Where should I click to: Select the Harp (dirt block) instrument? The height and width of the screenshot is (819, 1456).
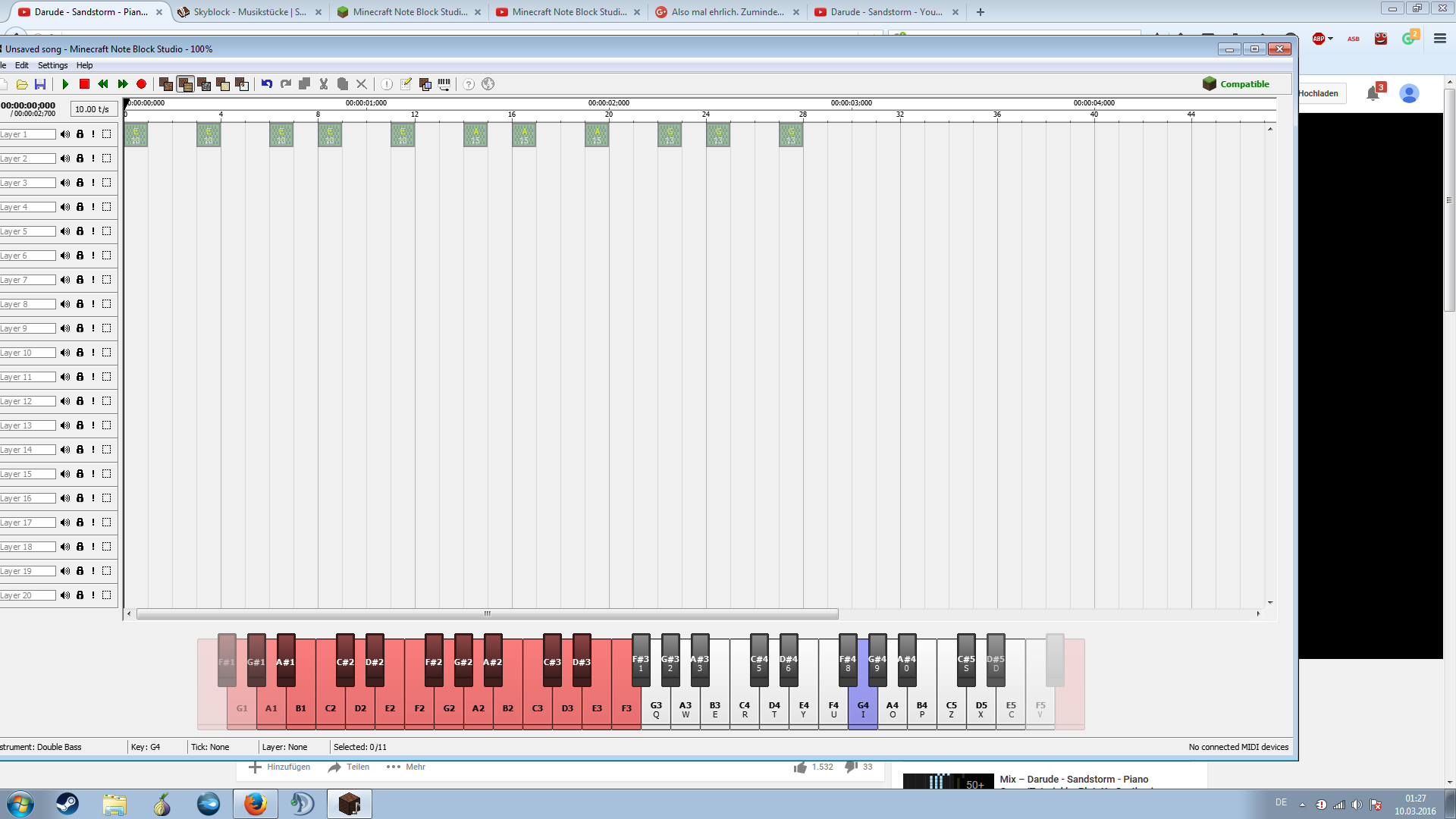(166, 84)
